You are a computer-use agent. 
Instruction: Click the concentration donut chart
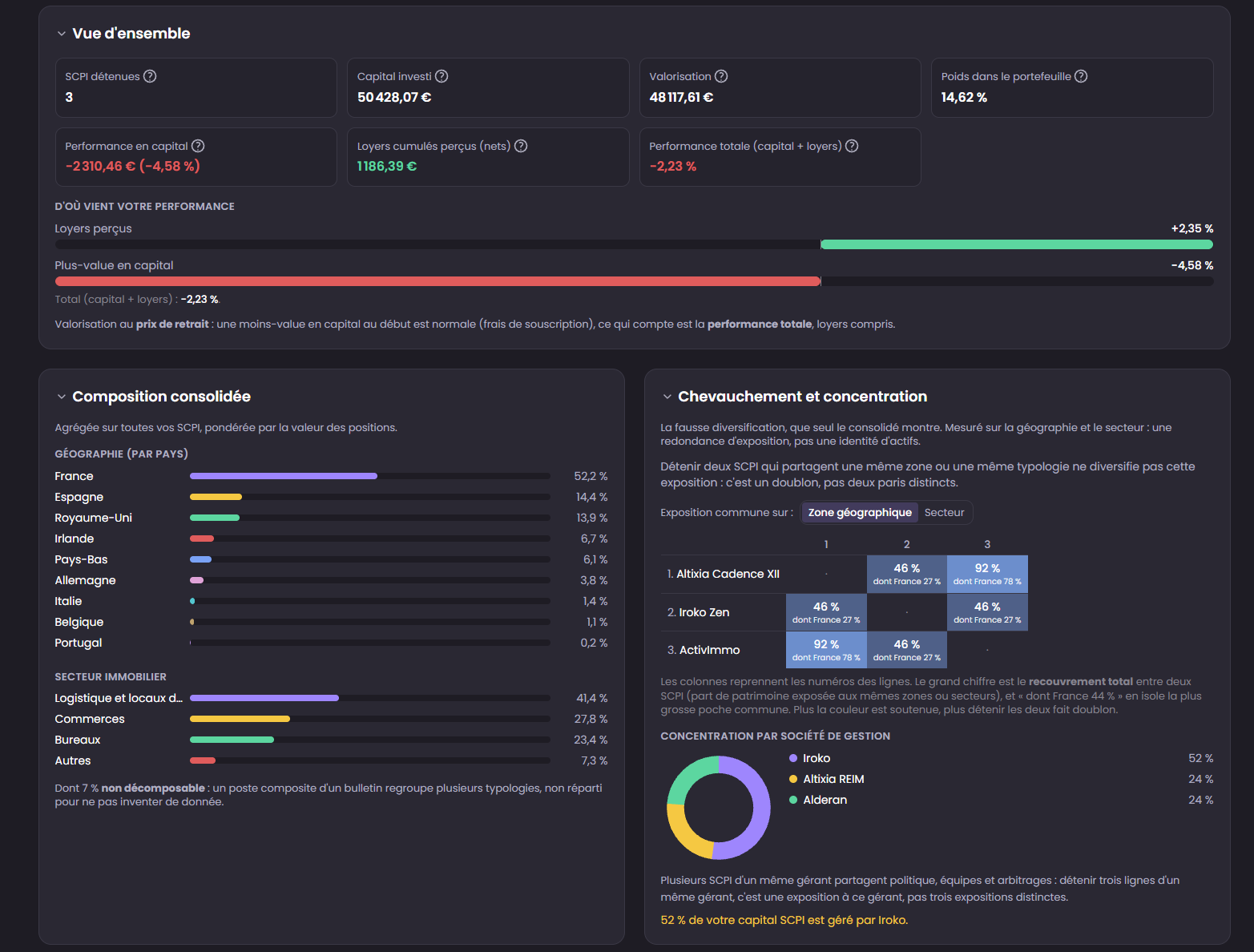point(719,808)
